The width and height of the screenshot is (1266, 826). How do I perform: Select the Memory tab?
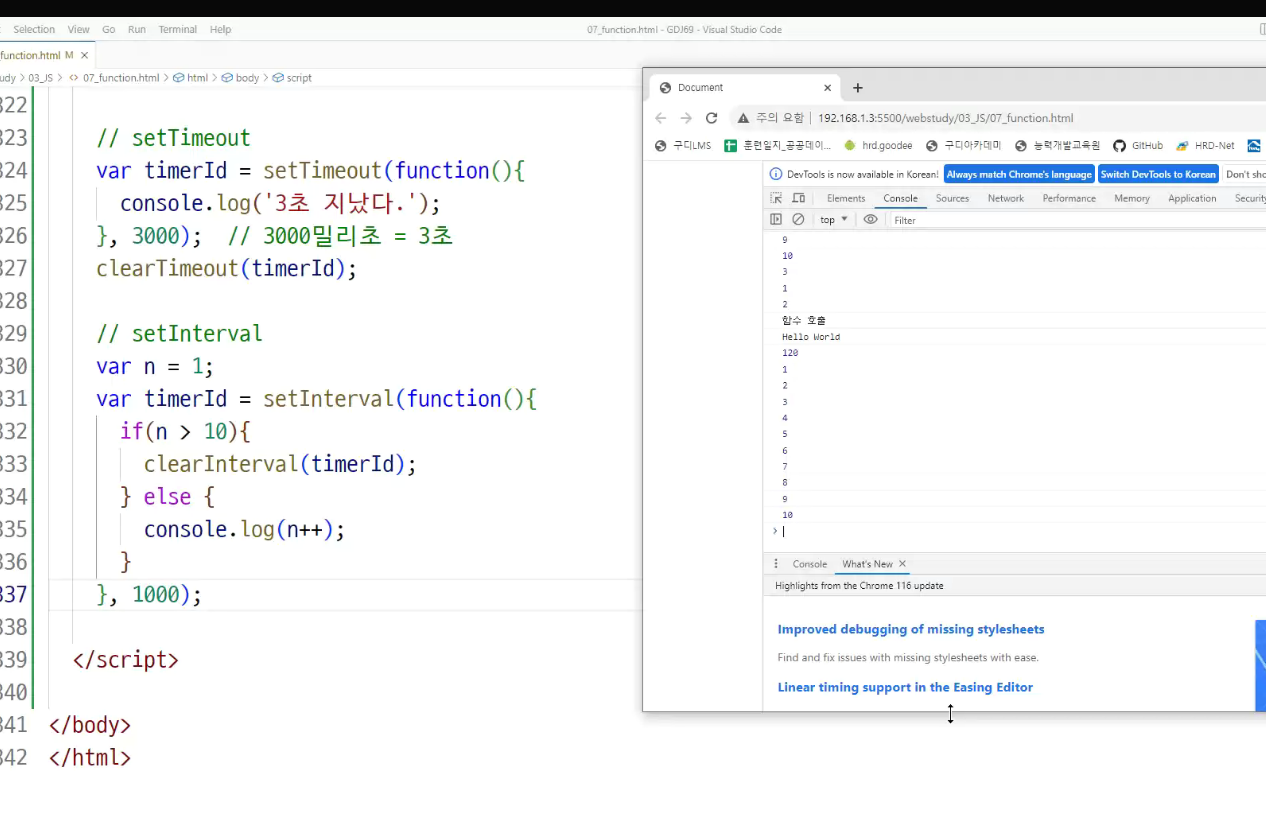pos(1131,198)
